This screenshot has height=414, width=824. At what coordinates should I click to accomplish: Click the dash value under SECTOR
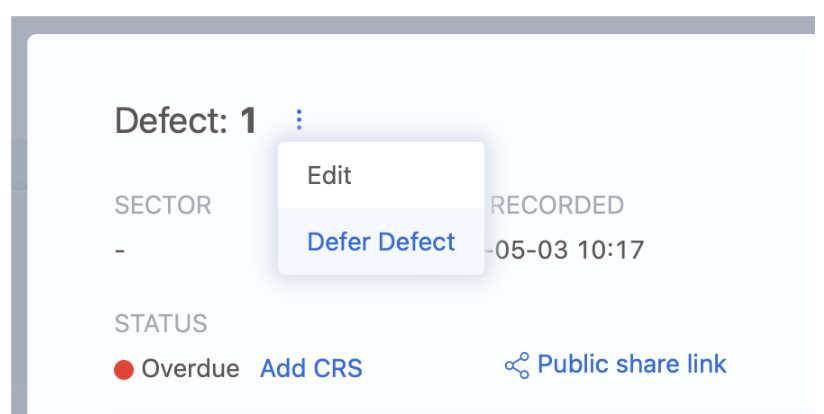pos(120,249)
